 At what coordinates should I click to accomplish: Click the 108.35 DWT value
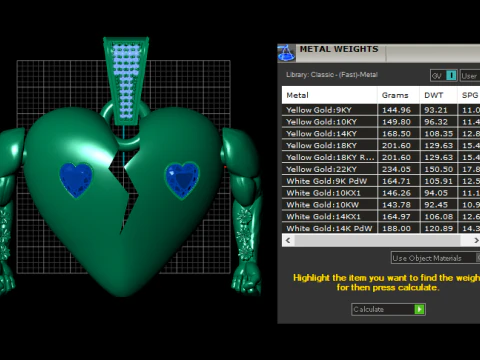(x=439, y=134)
